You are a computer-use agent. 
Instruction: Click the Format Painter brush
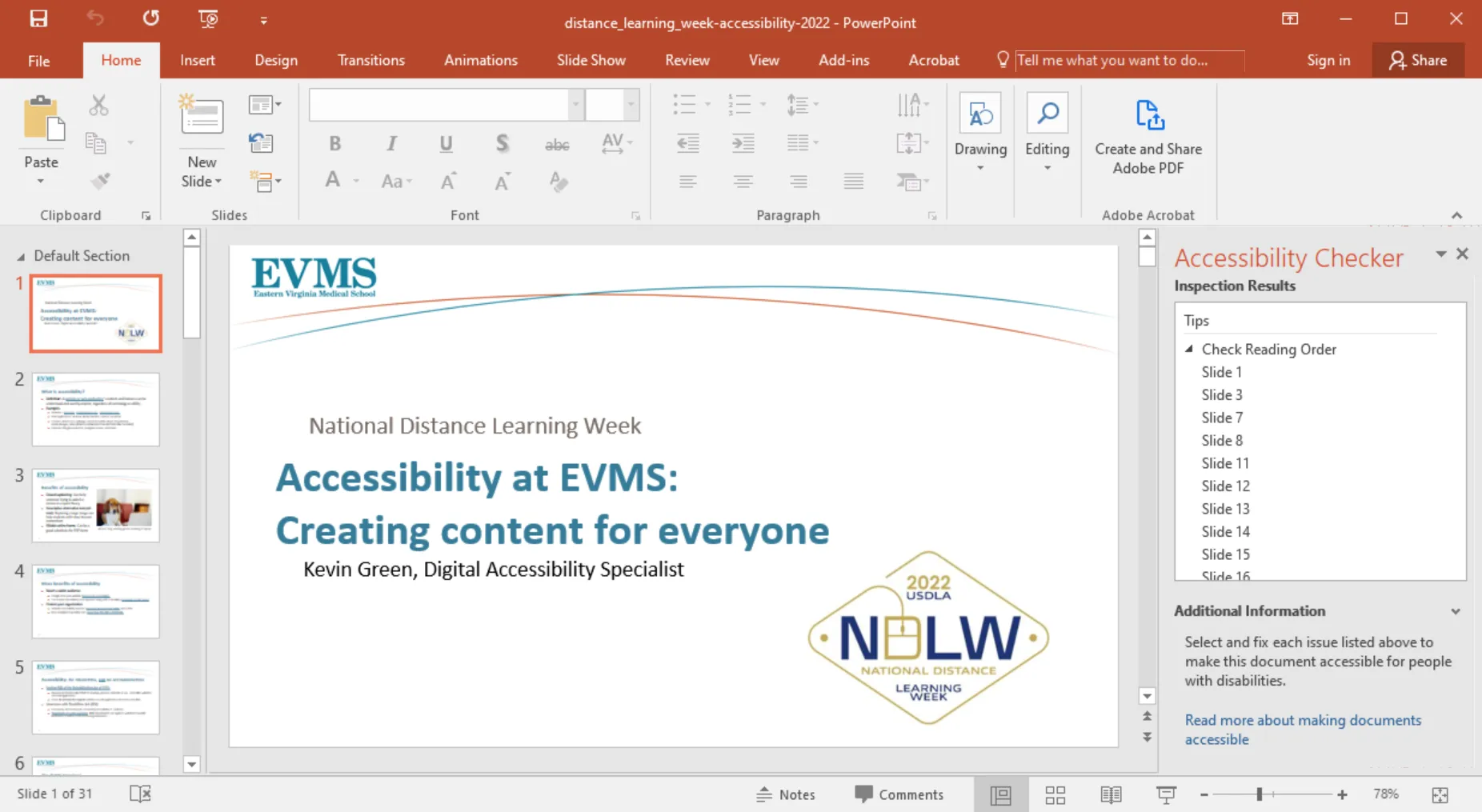pos(100,182)
